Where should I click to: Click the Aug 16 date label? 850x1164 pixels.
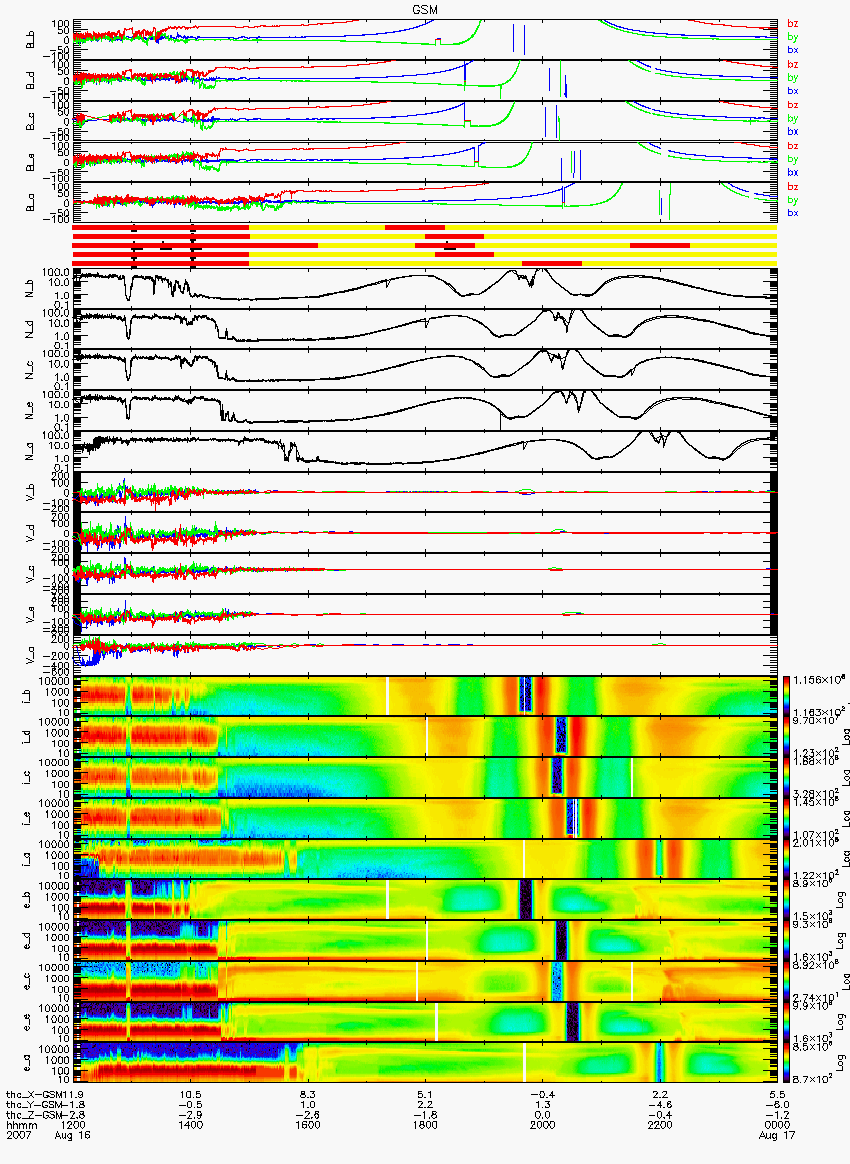pos(71,1135)
